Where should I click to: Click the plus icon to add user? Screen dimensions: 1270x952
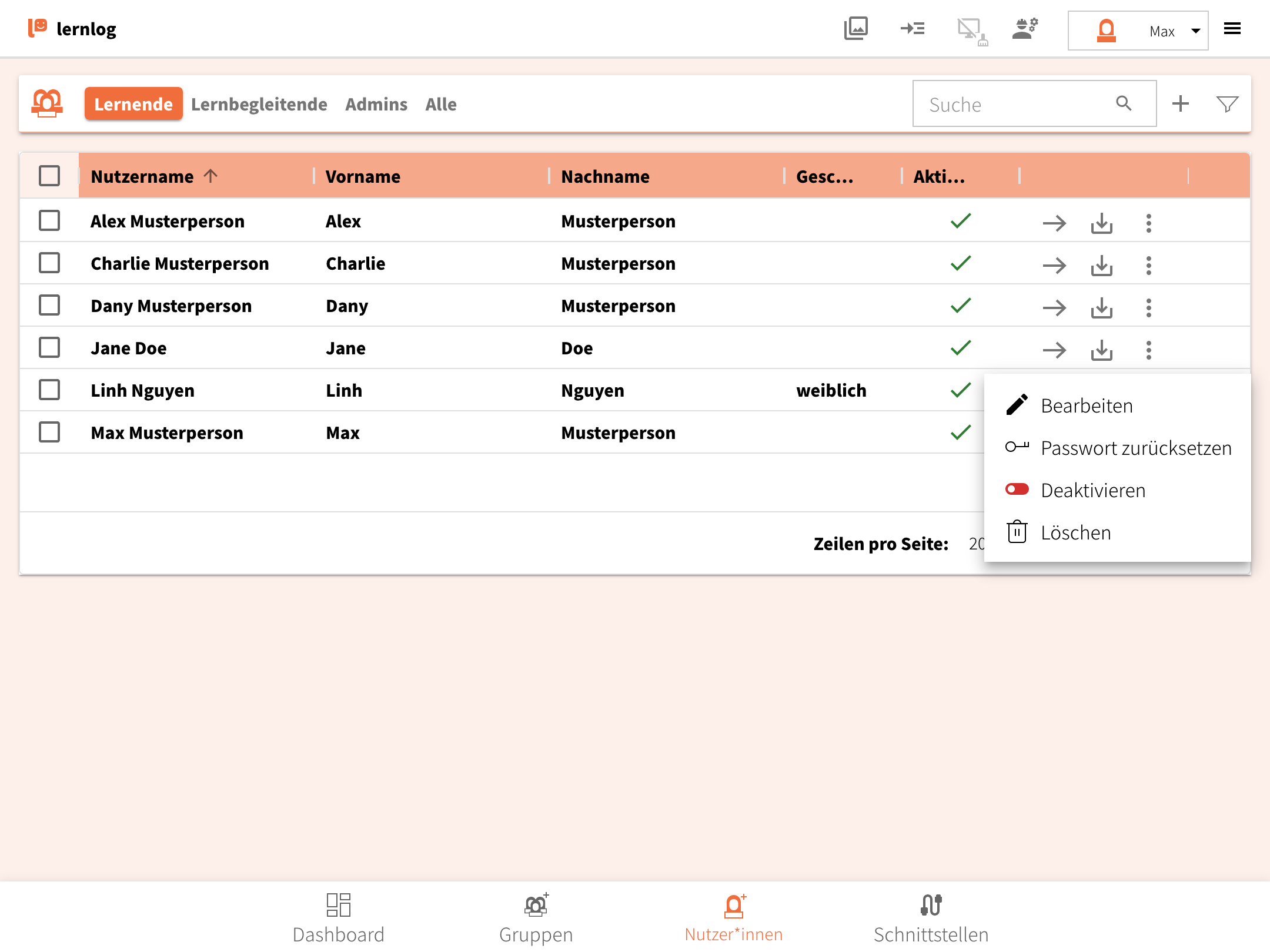1180,104
